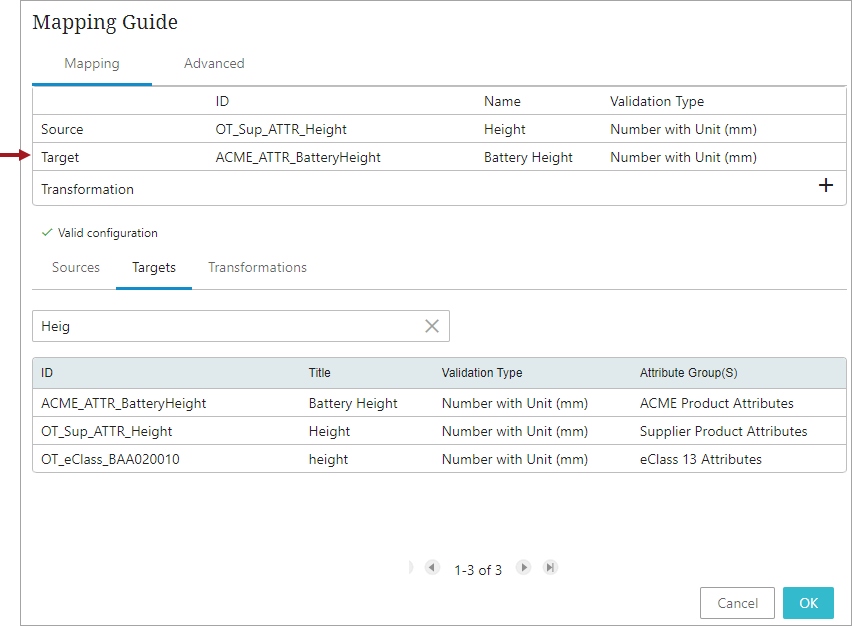Sort results by the Title column header
This screenshot has height=626, width=852.
pos(319,373)
